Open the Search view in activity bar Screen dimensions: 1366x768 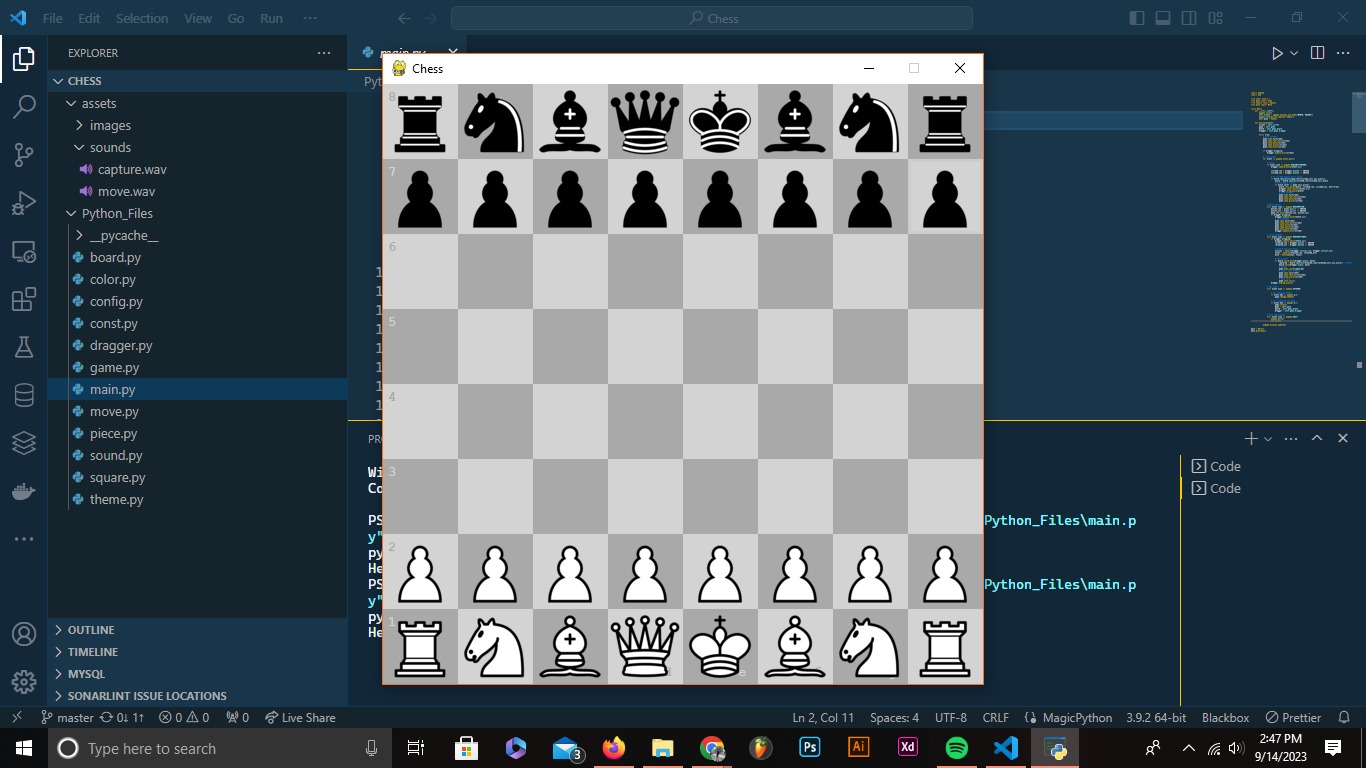pyautogui.click(x=24, y=106)
